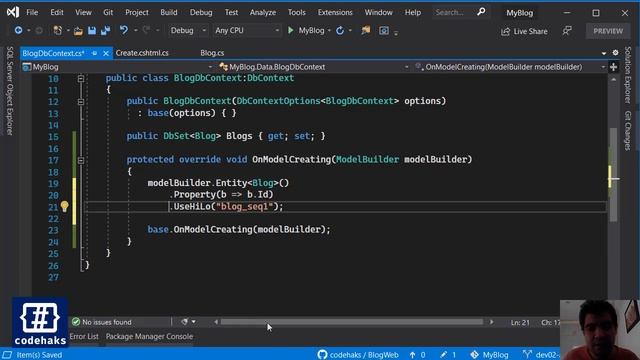Click the Ln: 21 line indicator
Screen dimensions: 640x360
(520, 322)
